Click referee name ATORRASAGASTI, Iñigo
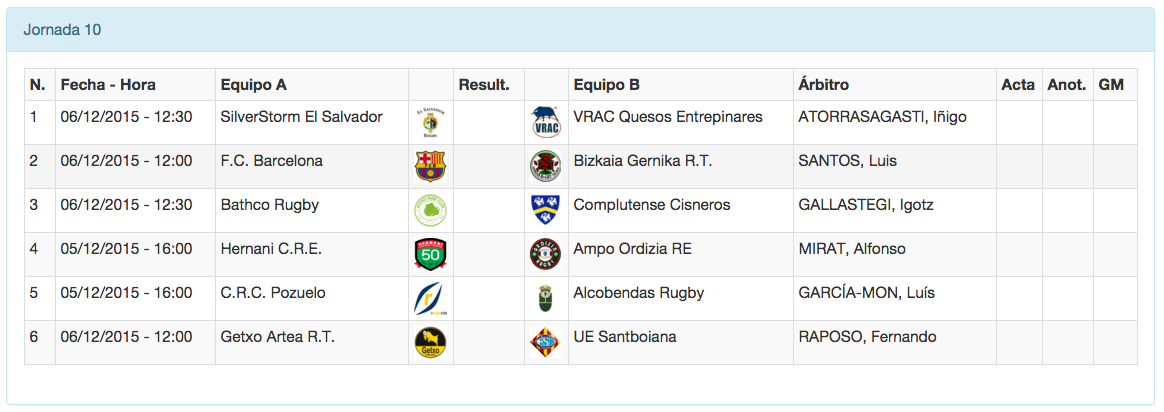 (882, 117)
